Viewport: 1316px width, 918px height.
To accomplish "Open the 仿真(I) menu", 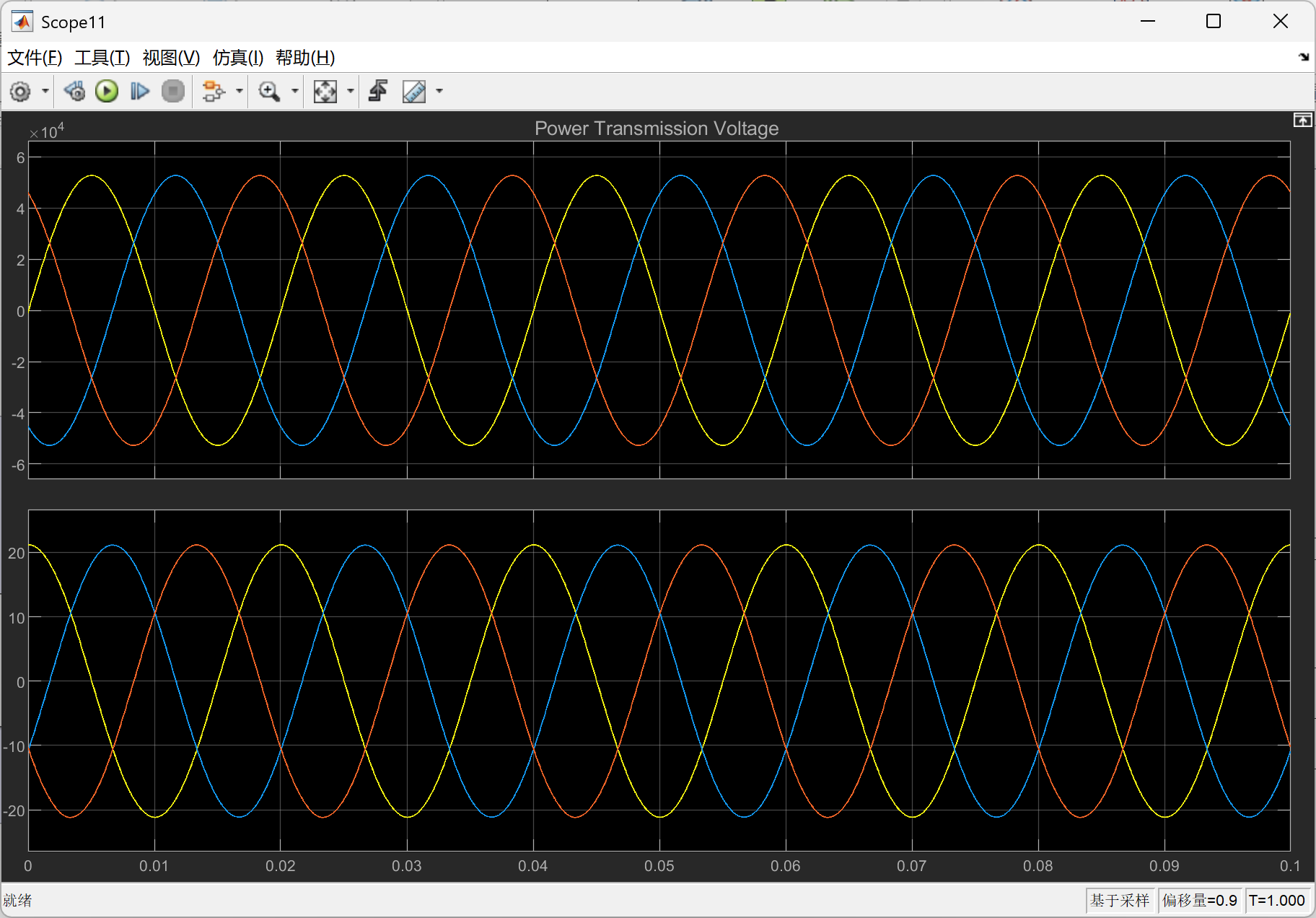I will pyautogui.click(x=238, y=58).
